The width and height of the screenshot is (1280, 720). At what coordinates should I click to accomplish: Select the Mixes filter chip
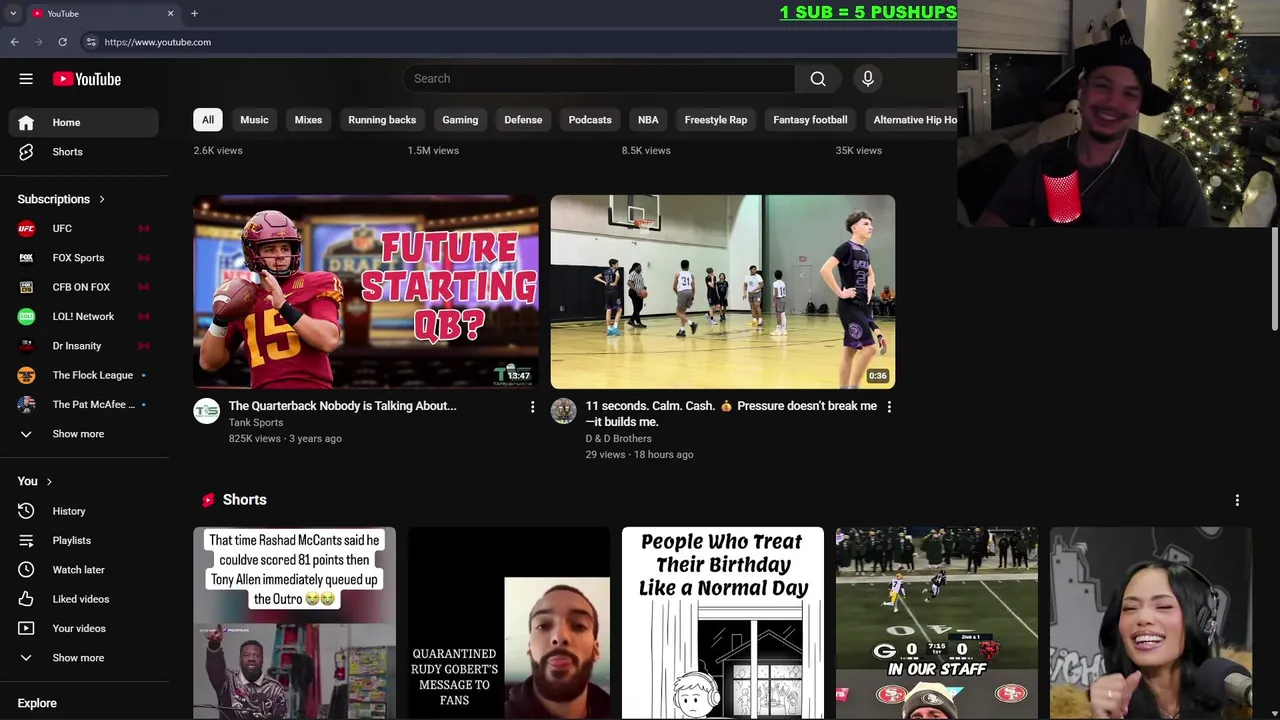(308, 120)
